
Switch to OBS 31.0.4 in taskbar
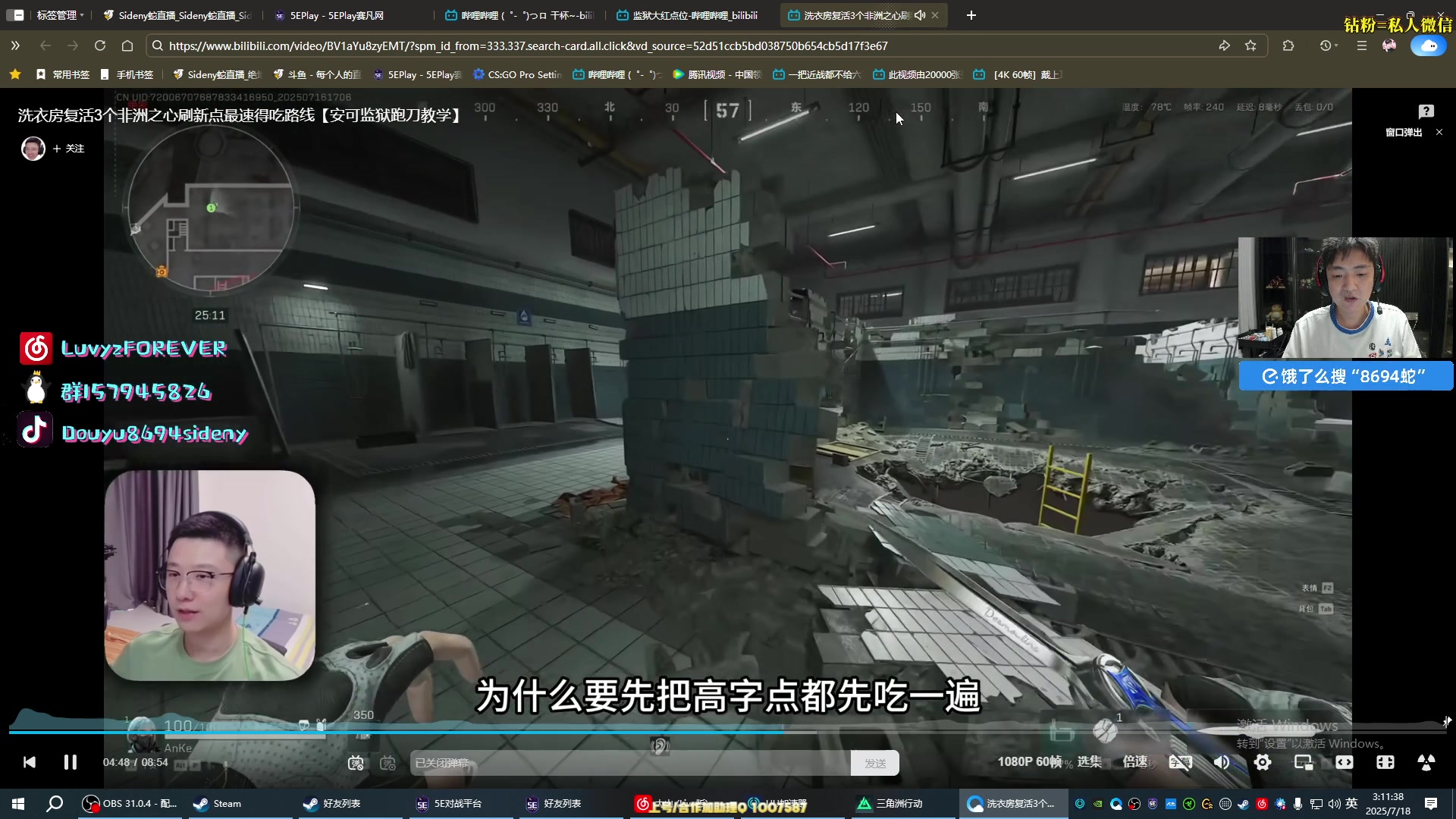(129, 804)
